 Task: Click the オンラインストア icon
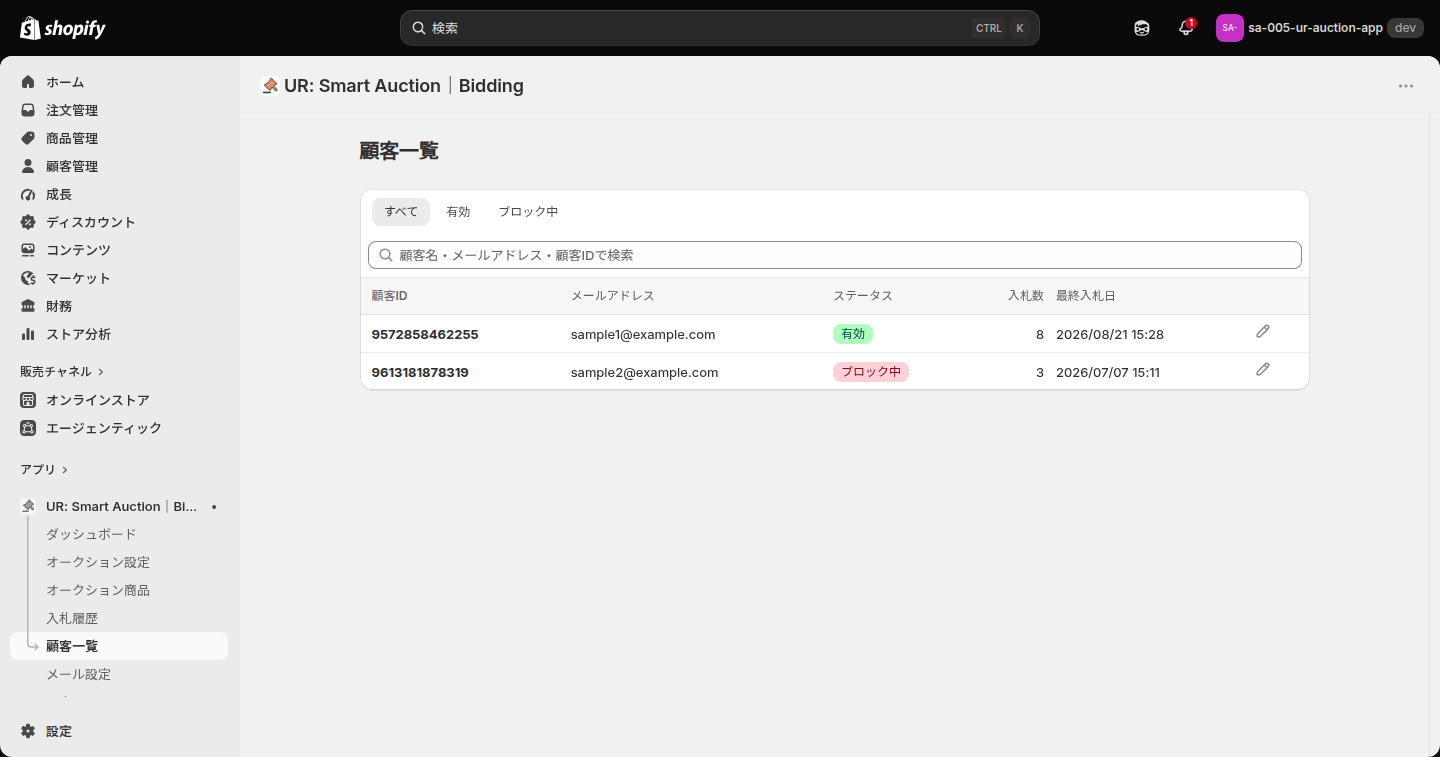click(28, 400)
